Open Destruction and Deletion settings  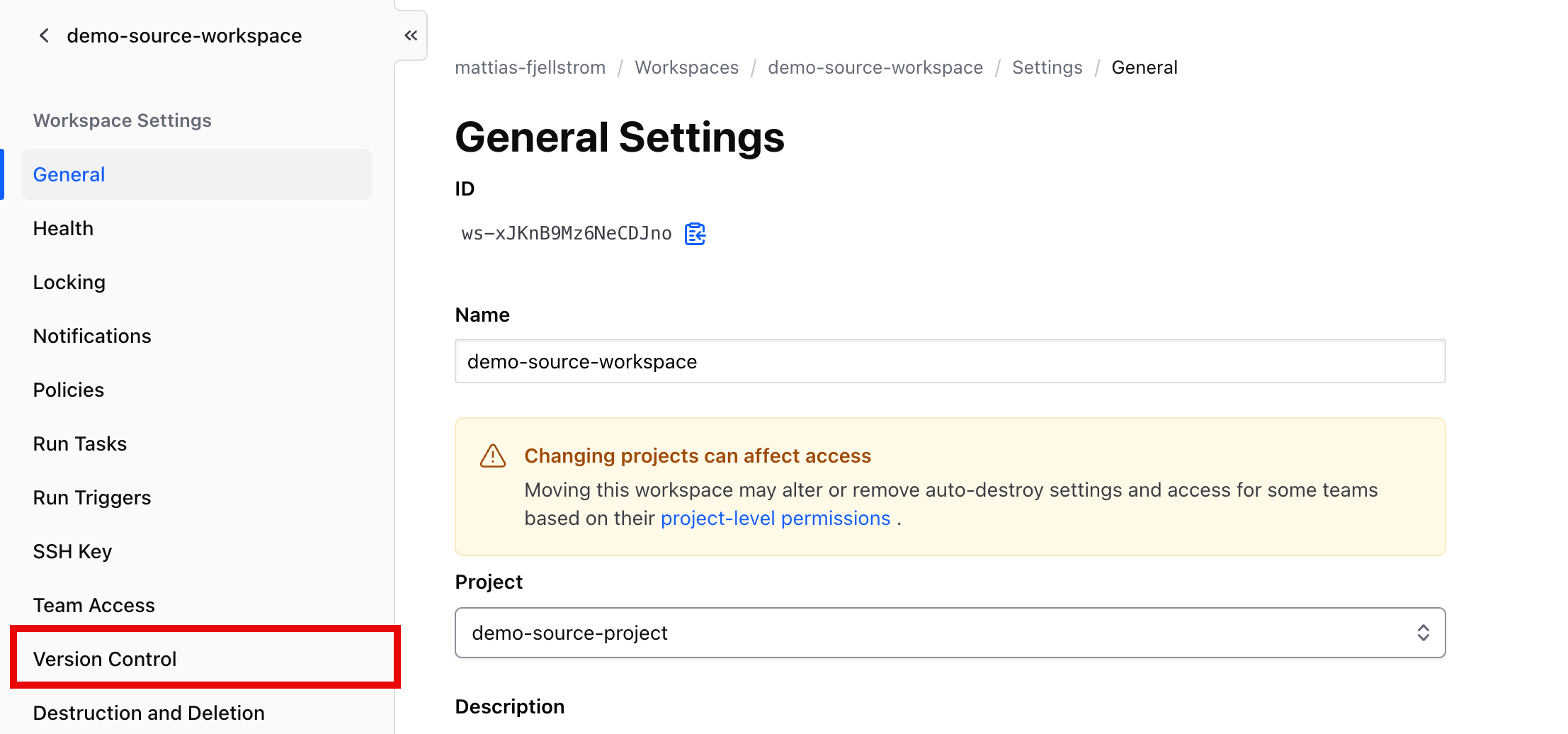point(148,713)
